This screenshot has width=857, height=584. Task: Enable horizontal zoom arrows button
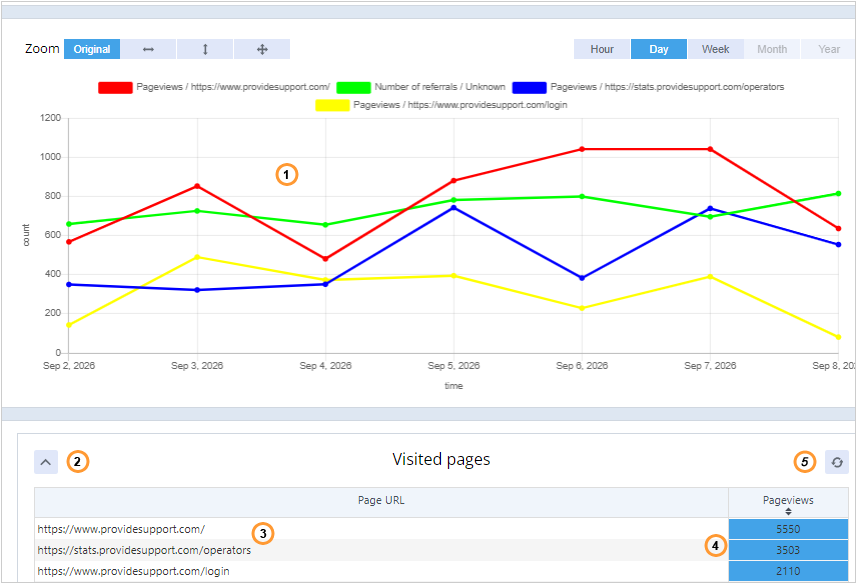148,49
